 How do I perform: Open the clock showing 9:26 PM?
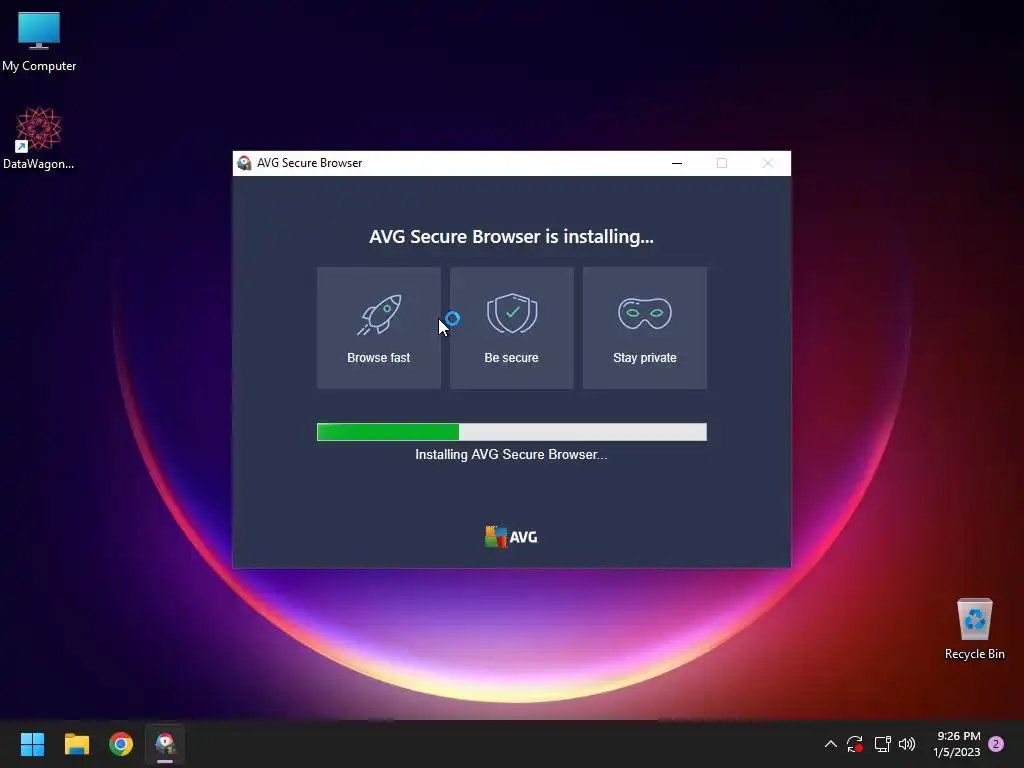tap(957, 744)
